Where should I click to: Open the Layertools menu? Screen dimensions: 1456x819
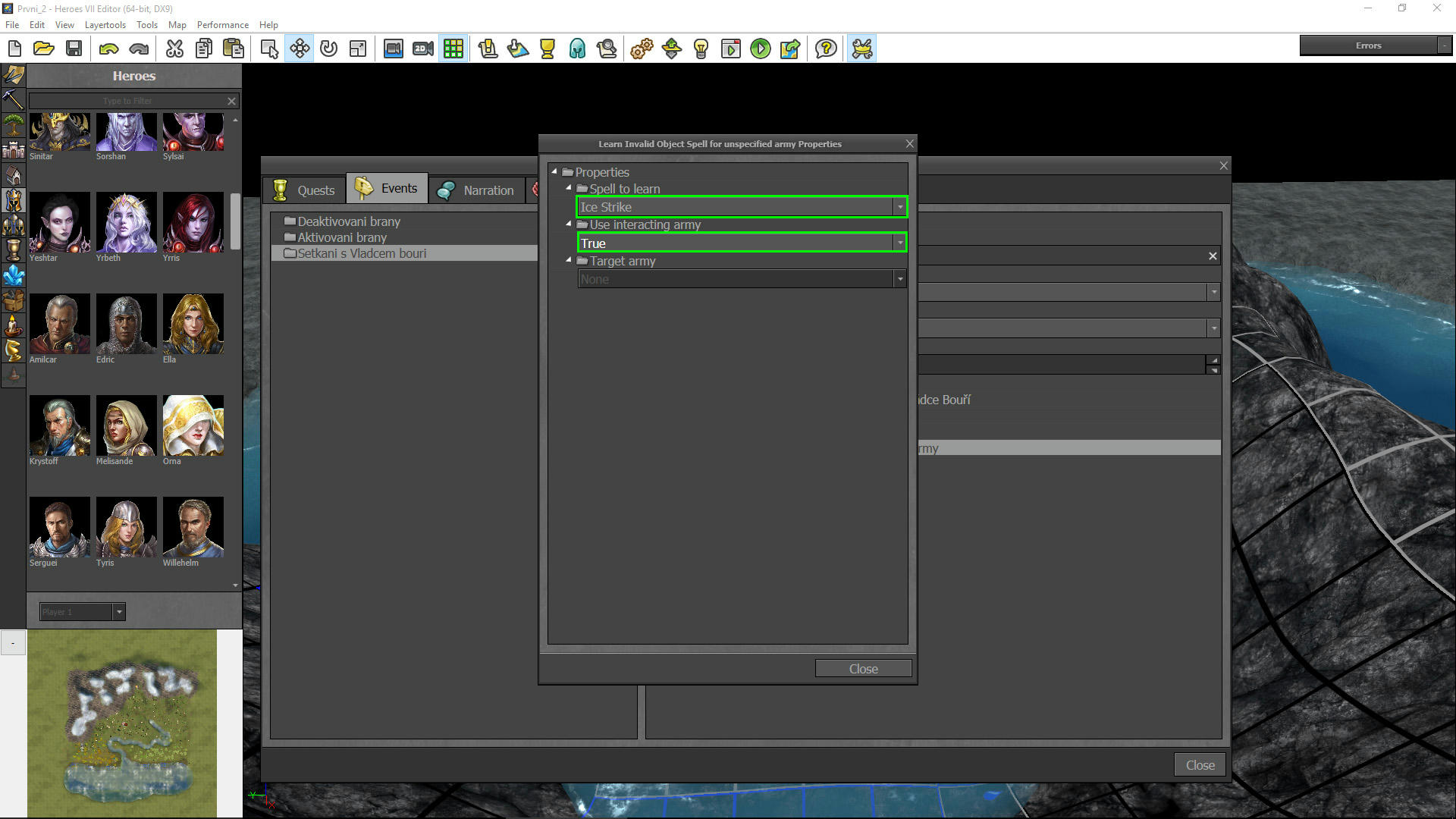(x=105, y=24)
